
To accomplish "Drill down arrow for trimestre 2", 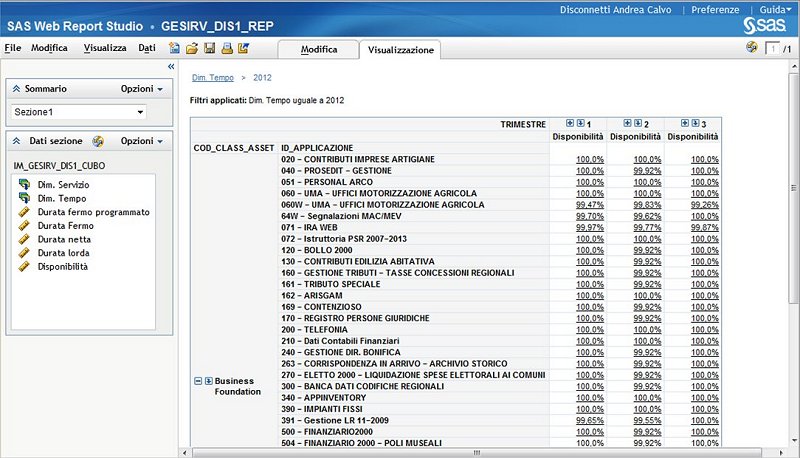I will tap(638, 123).
